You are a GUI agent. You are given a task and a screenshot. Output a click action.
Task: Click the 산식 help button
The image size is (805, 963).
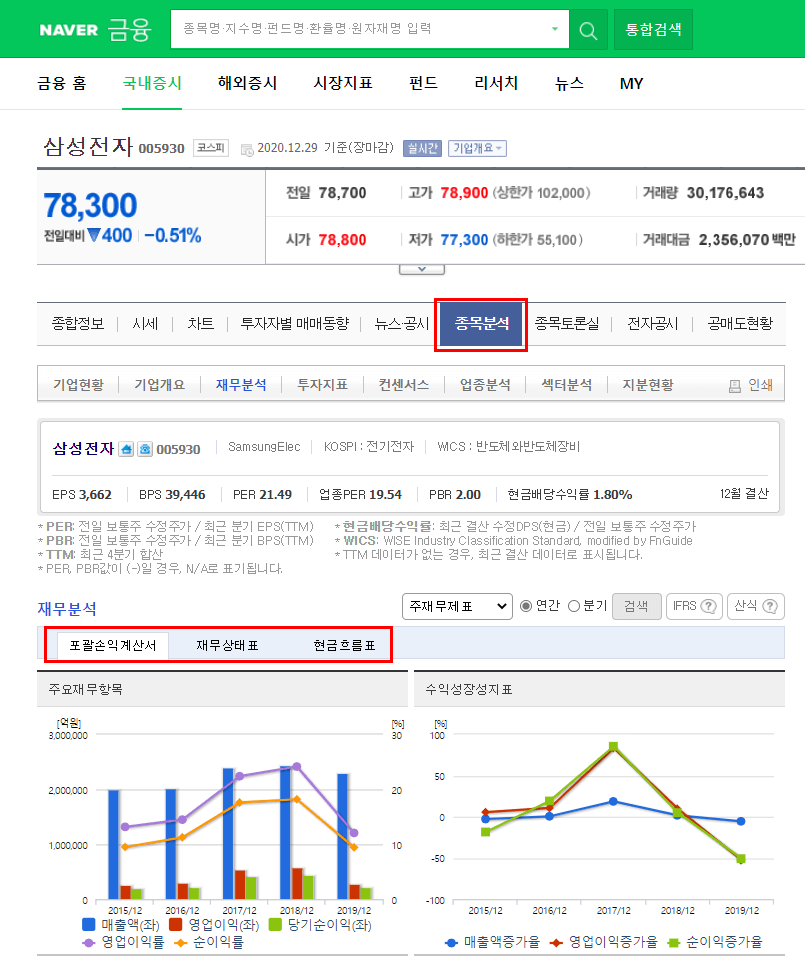[756, 606]
